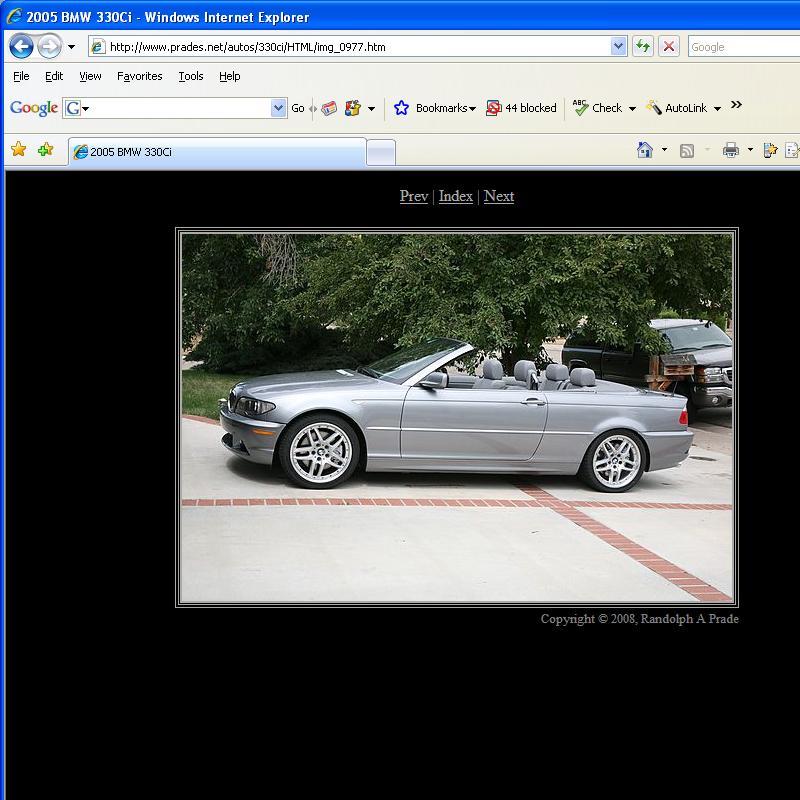Open the Help menu
800x800 pixels.
pyautogui.click(x=230, y=76)
